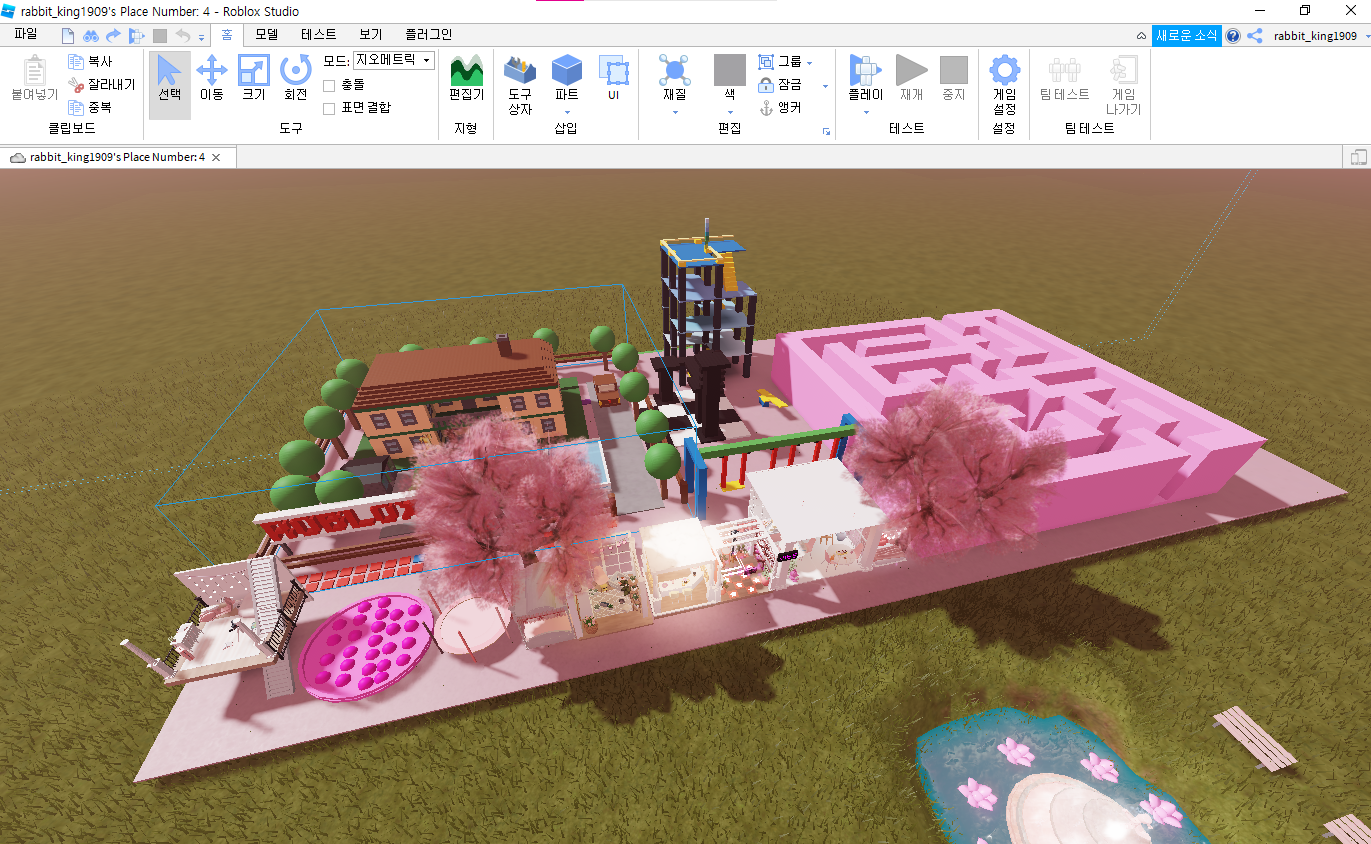This screenshot has width=1371, height=844.
Task: Click the binoculars find icon
Action: click(91, 35)
